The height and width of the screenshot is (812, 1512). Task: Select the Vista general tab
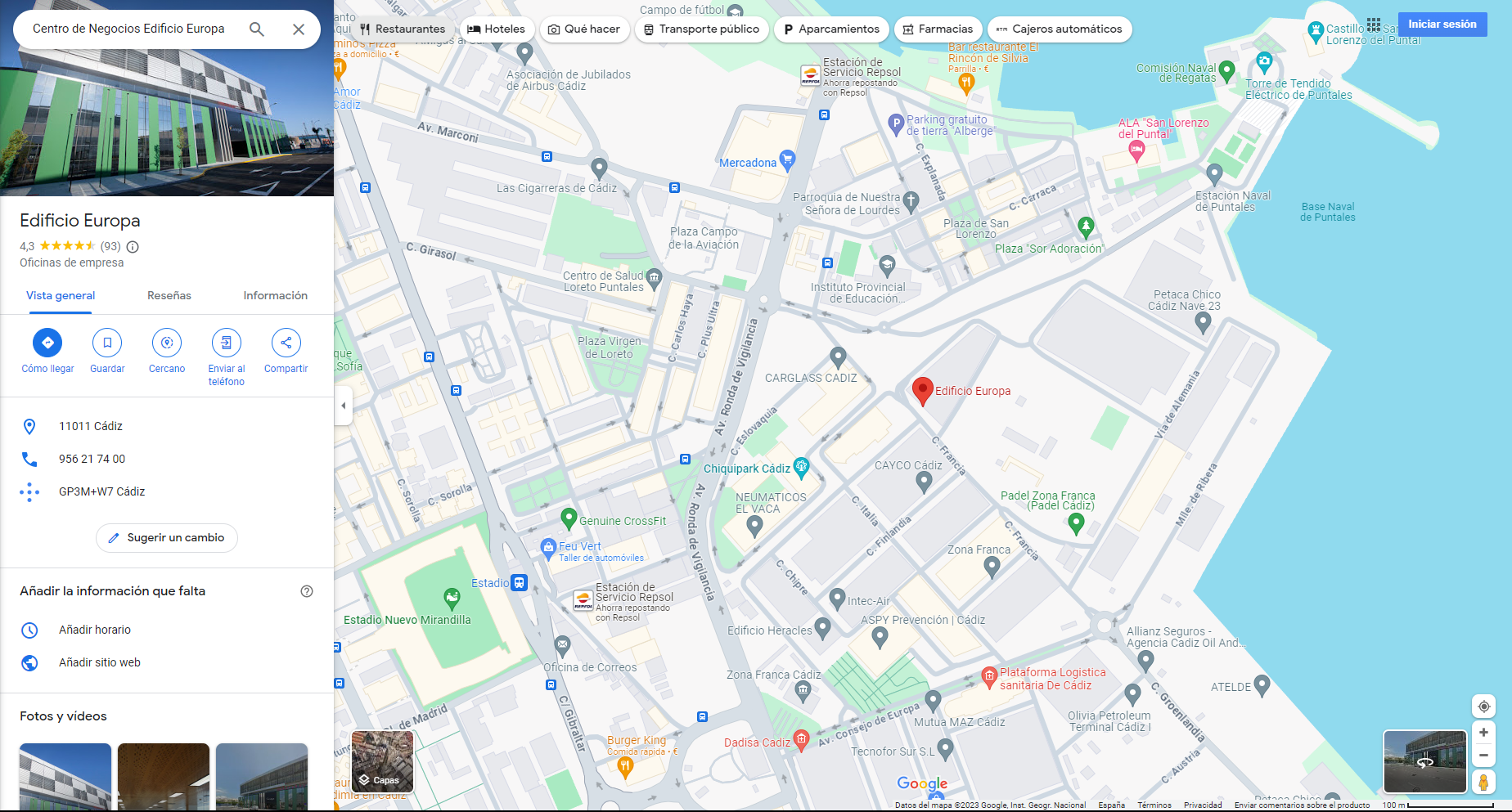coord(61,295)
